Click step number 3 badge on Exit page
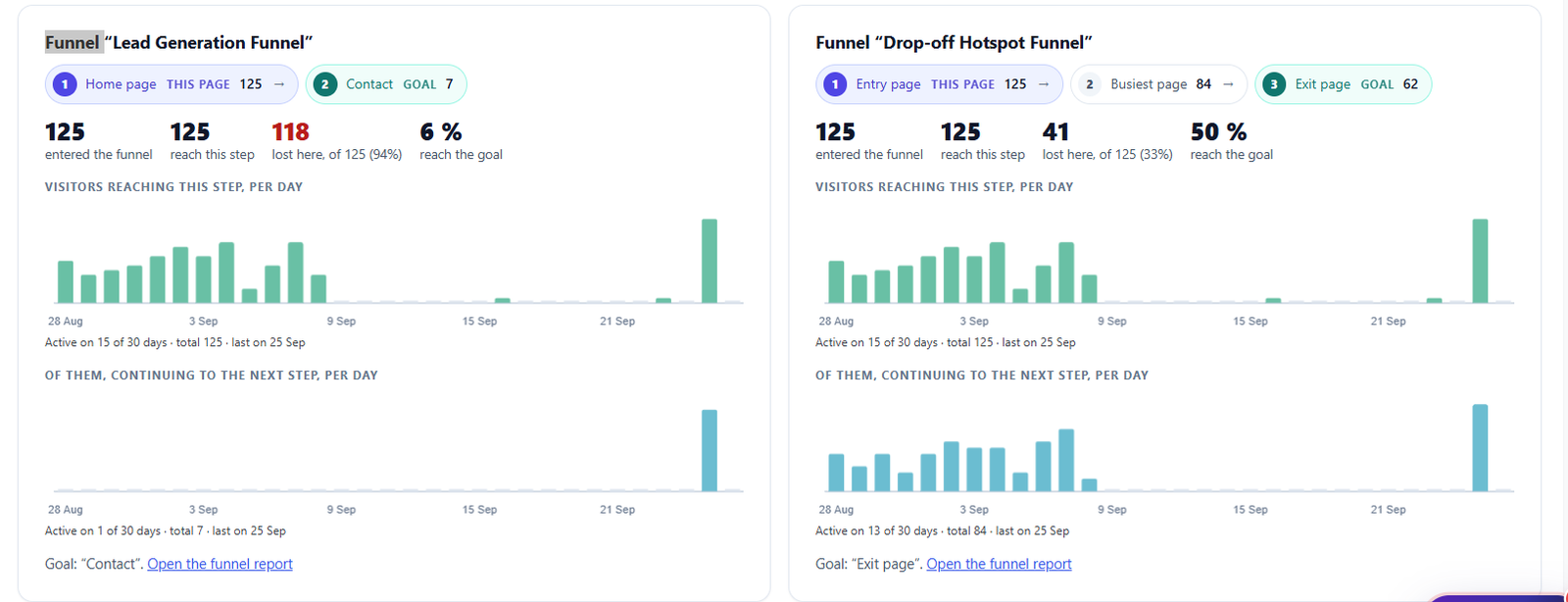The image size is (1568, 602). click(1274, 84)
